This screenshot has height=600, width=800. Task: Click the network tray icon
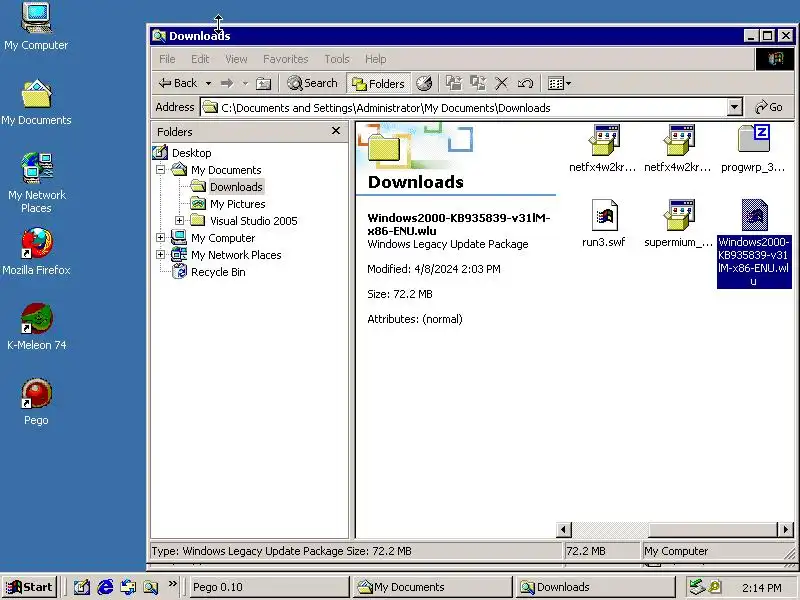tap(696, 587)
